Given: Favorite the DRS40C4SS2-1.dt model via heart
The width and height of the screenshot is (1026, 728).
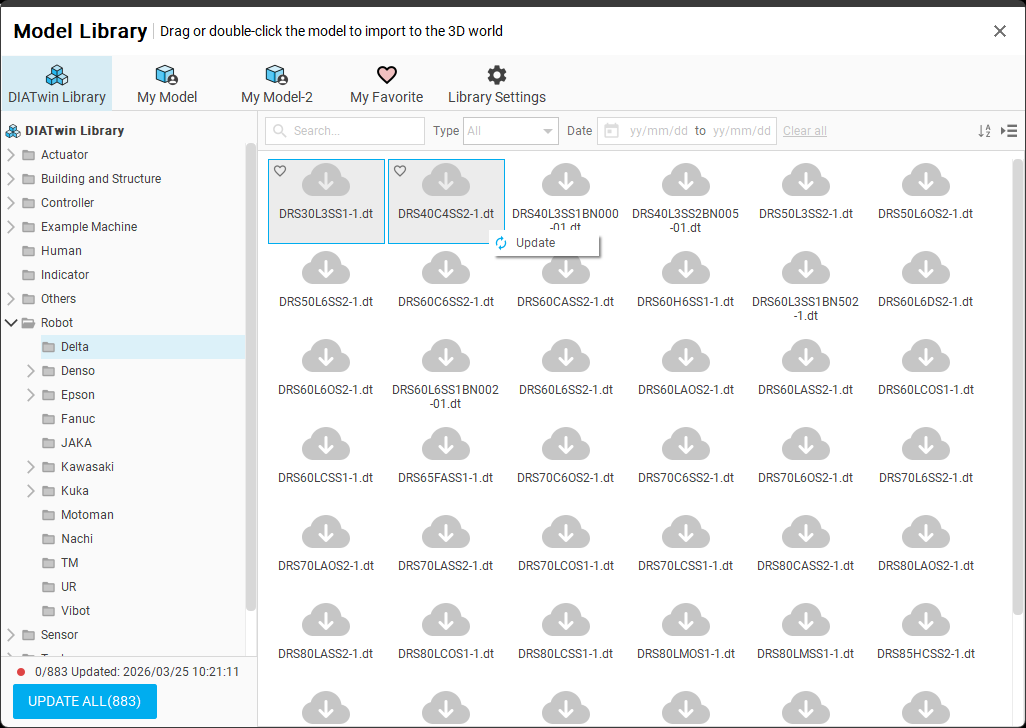Looking at the screenshot, I should click(x=400, y=171).
